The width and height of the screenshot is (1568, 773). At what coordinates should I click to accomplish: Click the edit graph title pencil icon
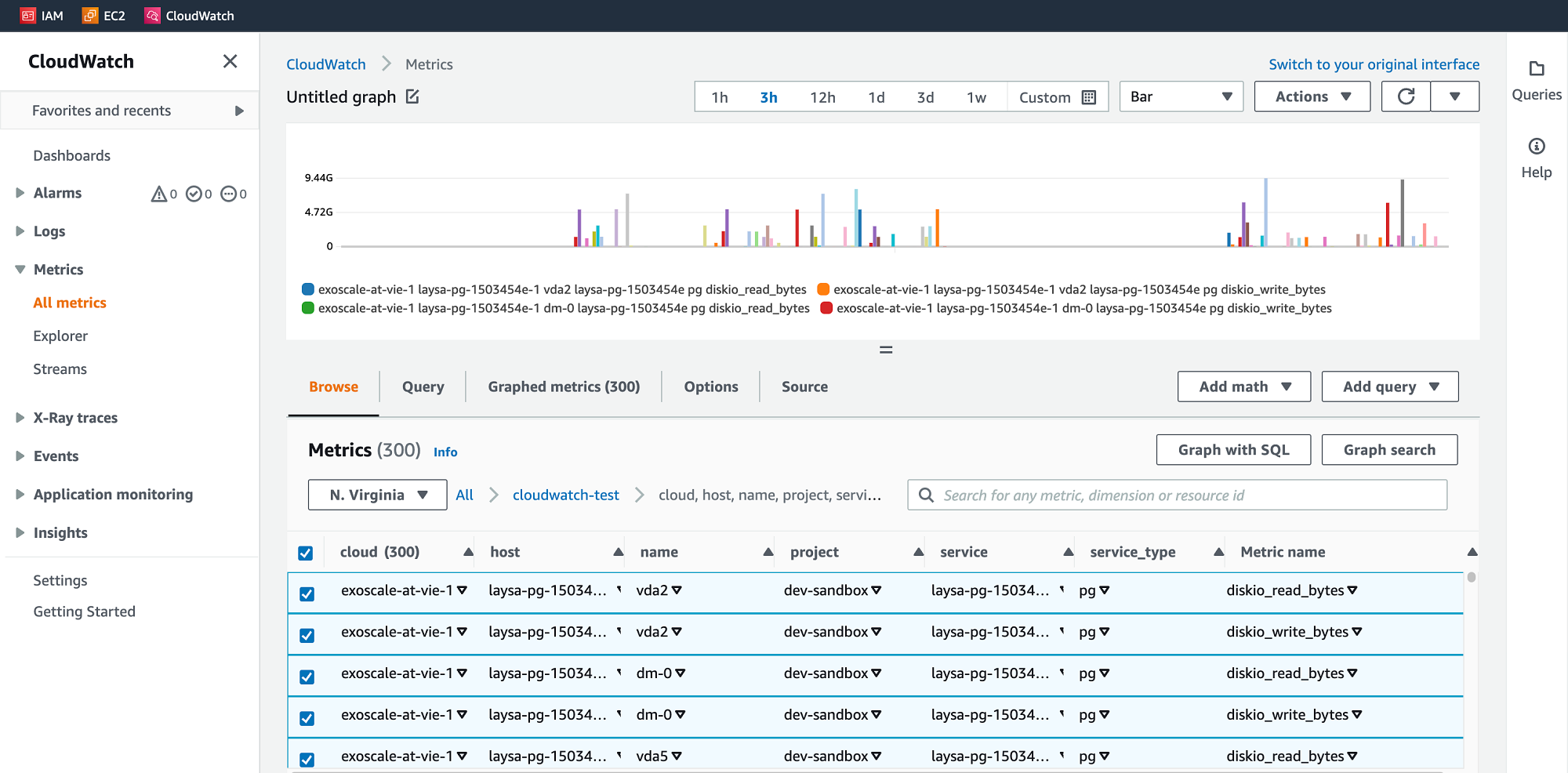412,96
